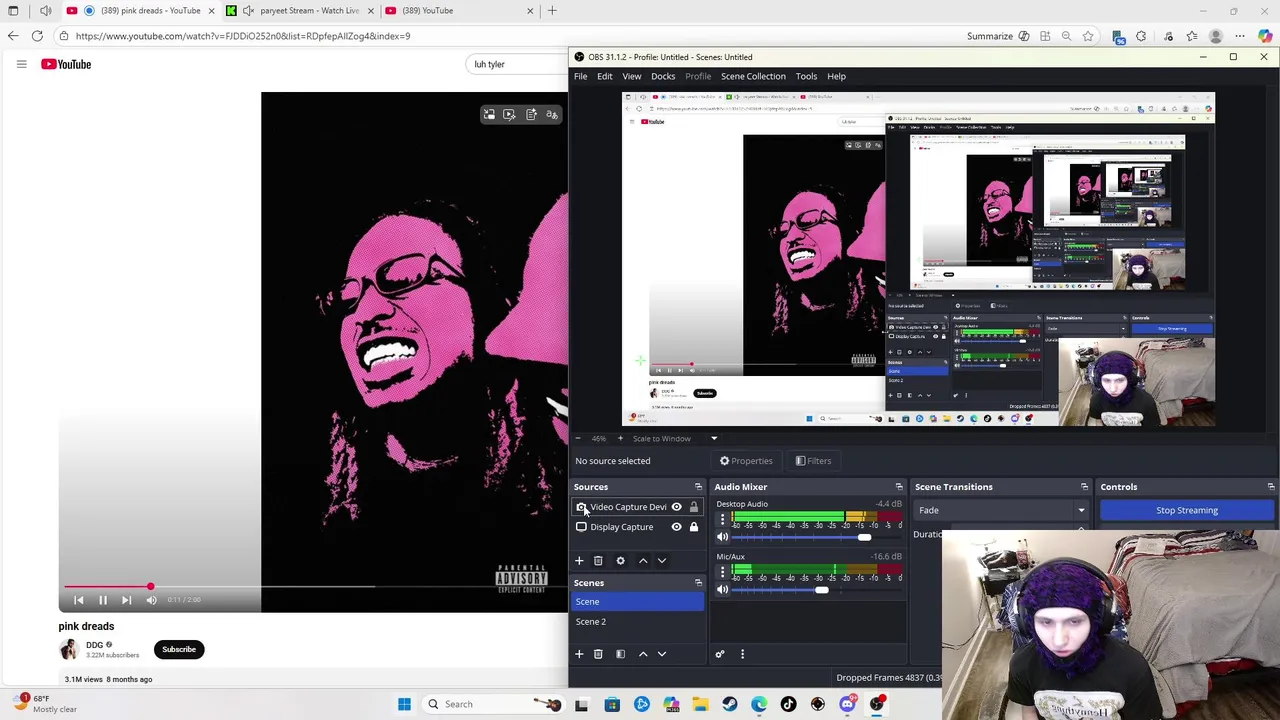The image size is (1280, 720).
Task: Toggle lock on Display Capture source
Action: [x=694, y=527]
